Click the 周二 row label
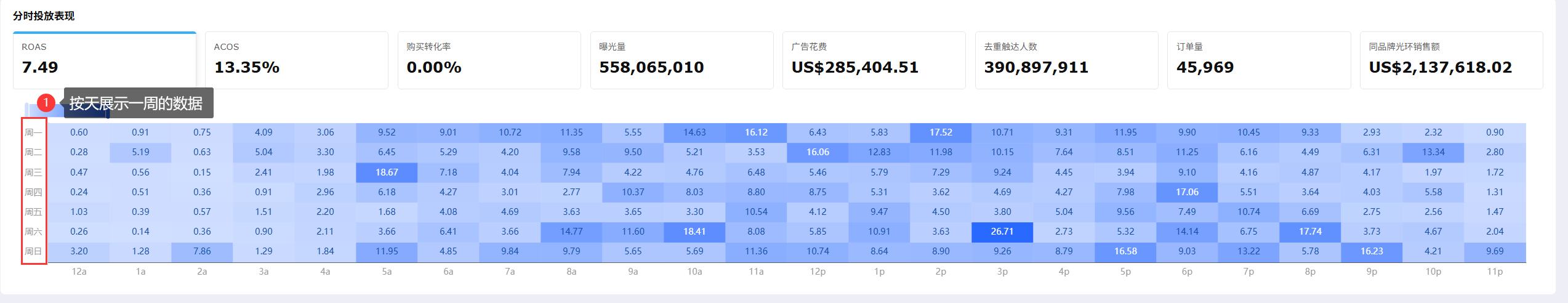 click(33, 152)
